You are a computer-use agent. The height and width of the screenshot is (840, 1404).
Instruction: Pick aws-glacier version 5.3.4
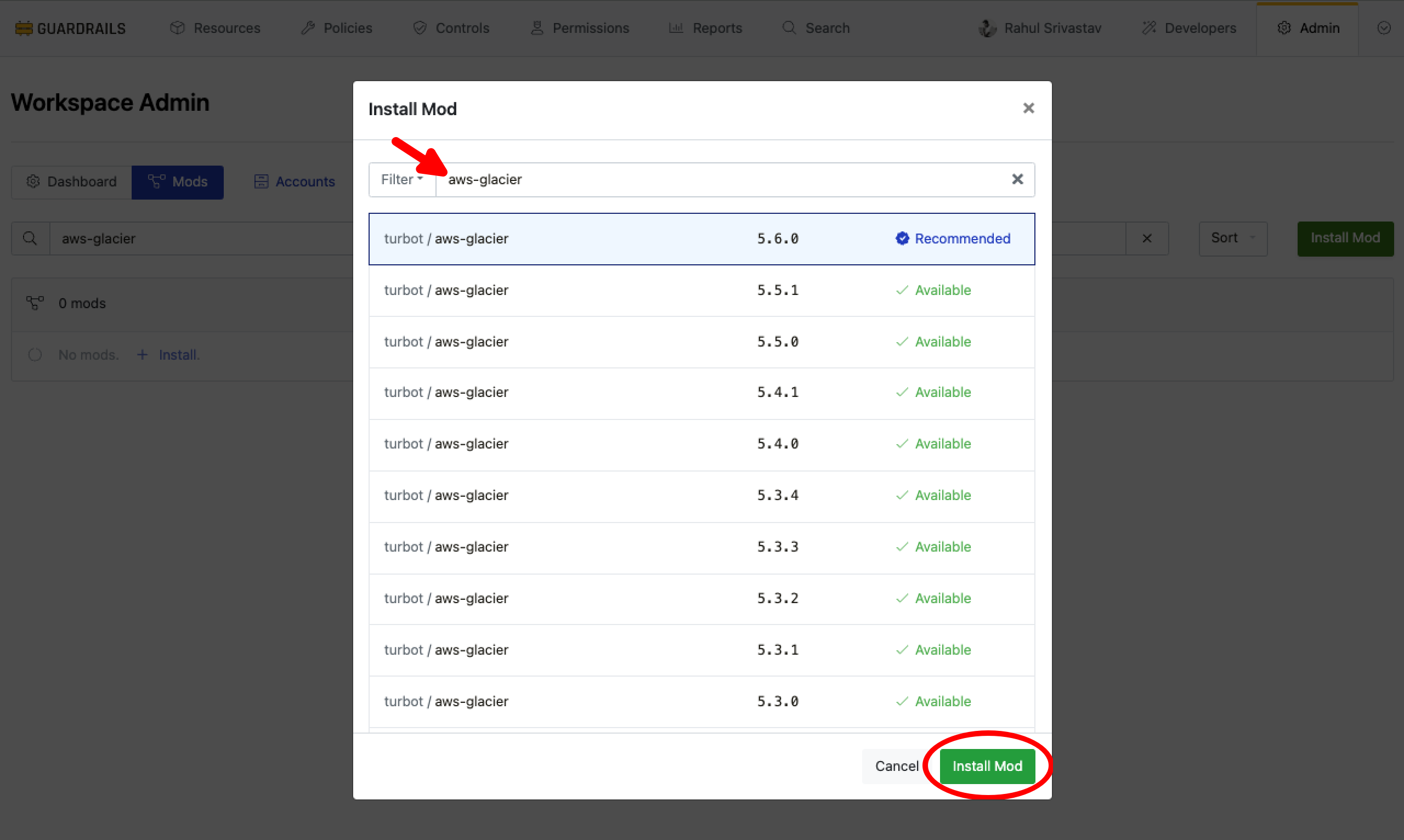pos(701,495)
